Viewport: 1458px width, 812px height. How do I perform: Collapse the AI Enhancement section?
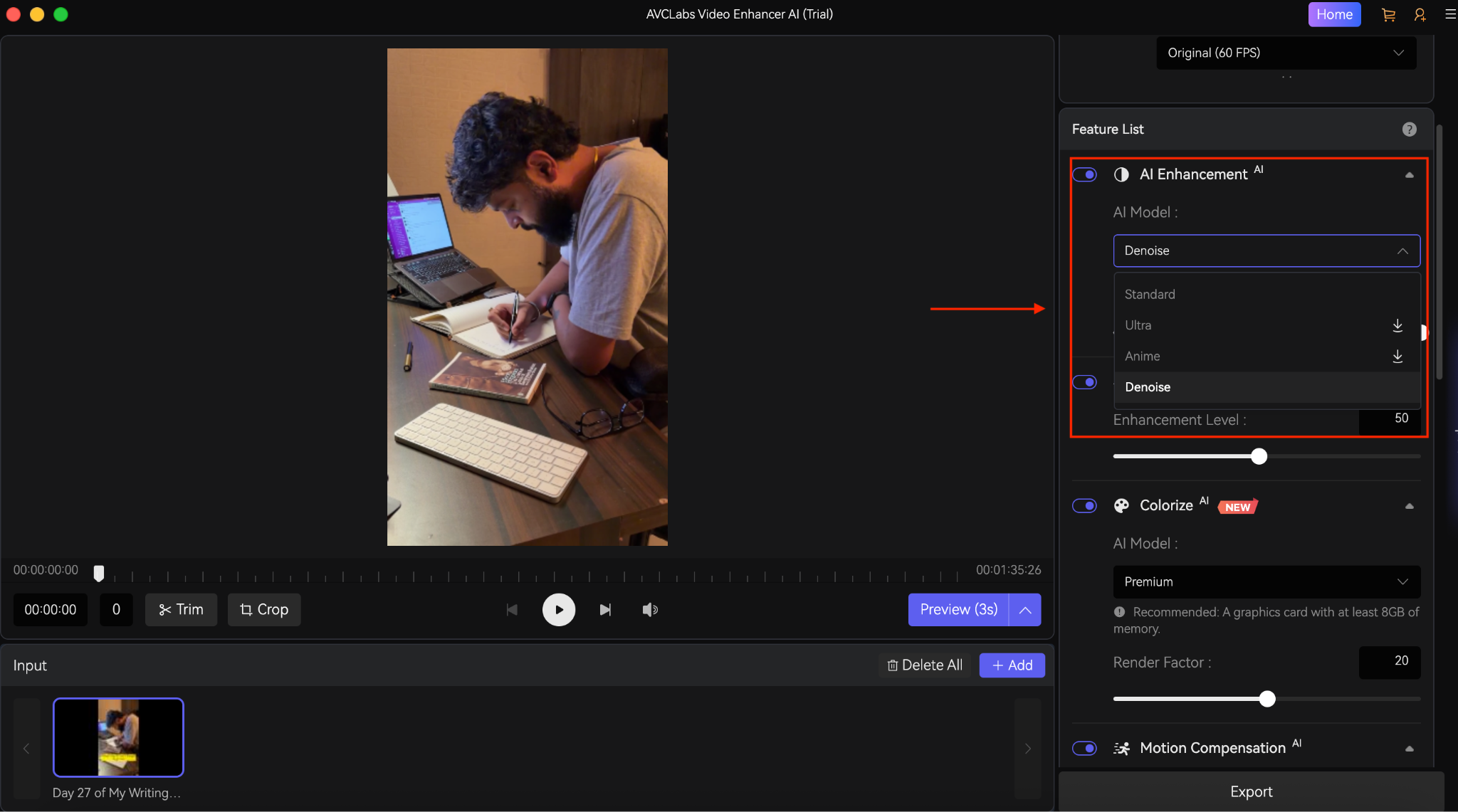point(1409,174)
